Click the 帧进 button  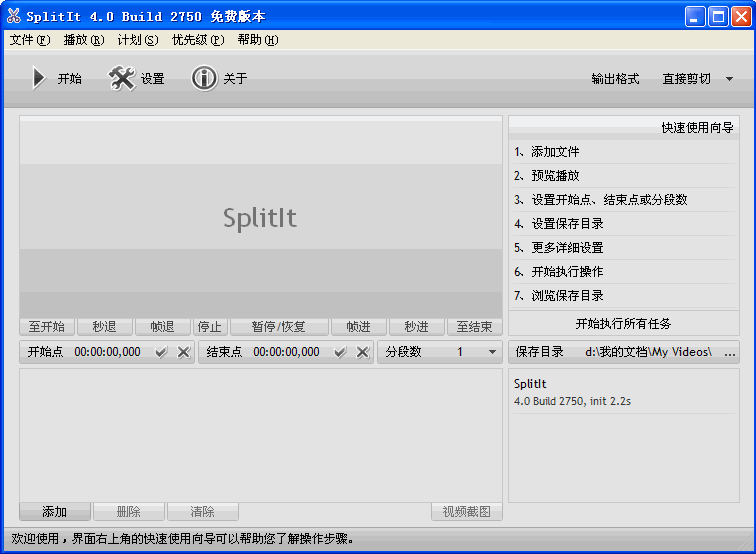coord(359,327)
